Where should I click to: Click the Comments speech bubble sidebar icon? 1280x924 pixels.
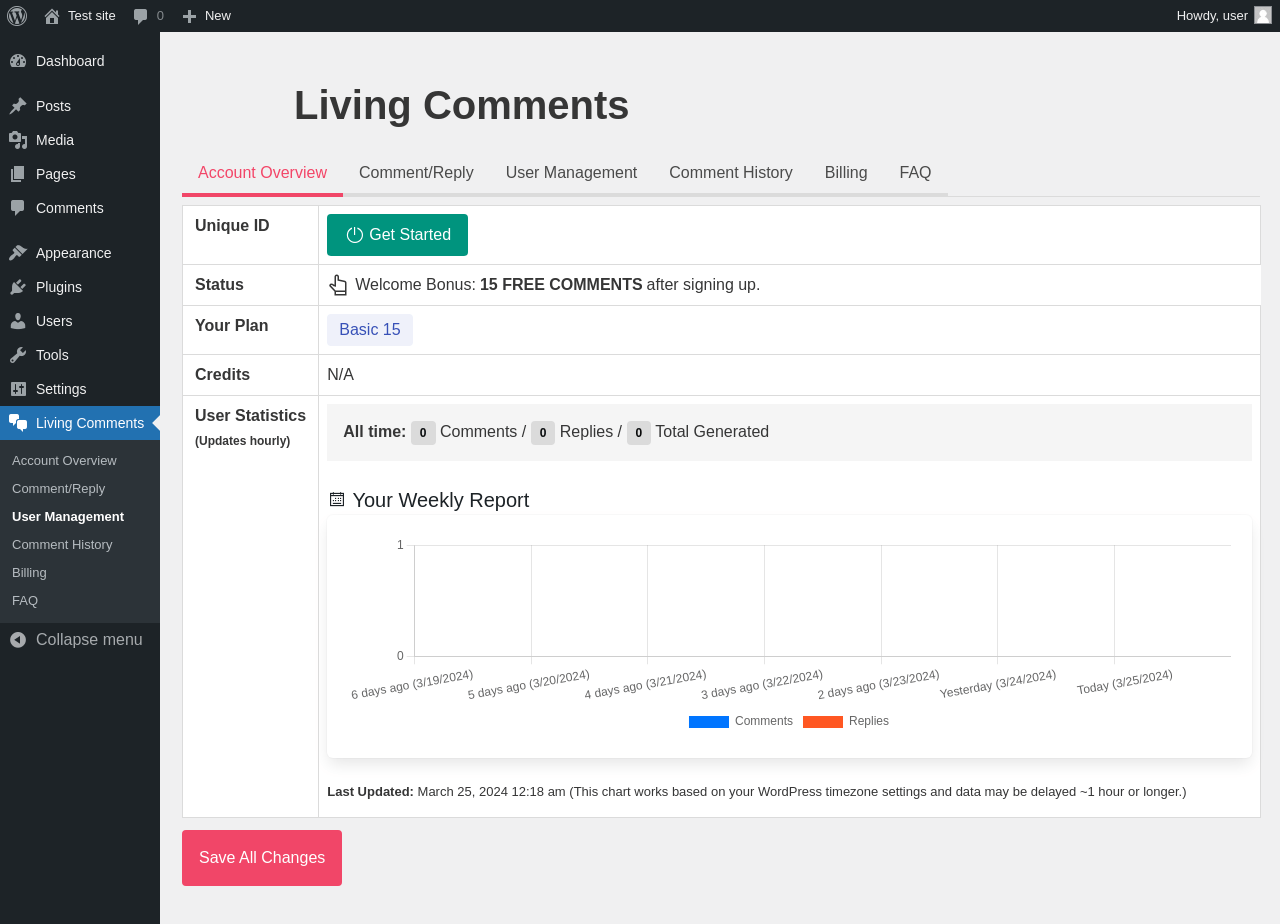[x=18, y=208]
